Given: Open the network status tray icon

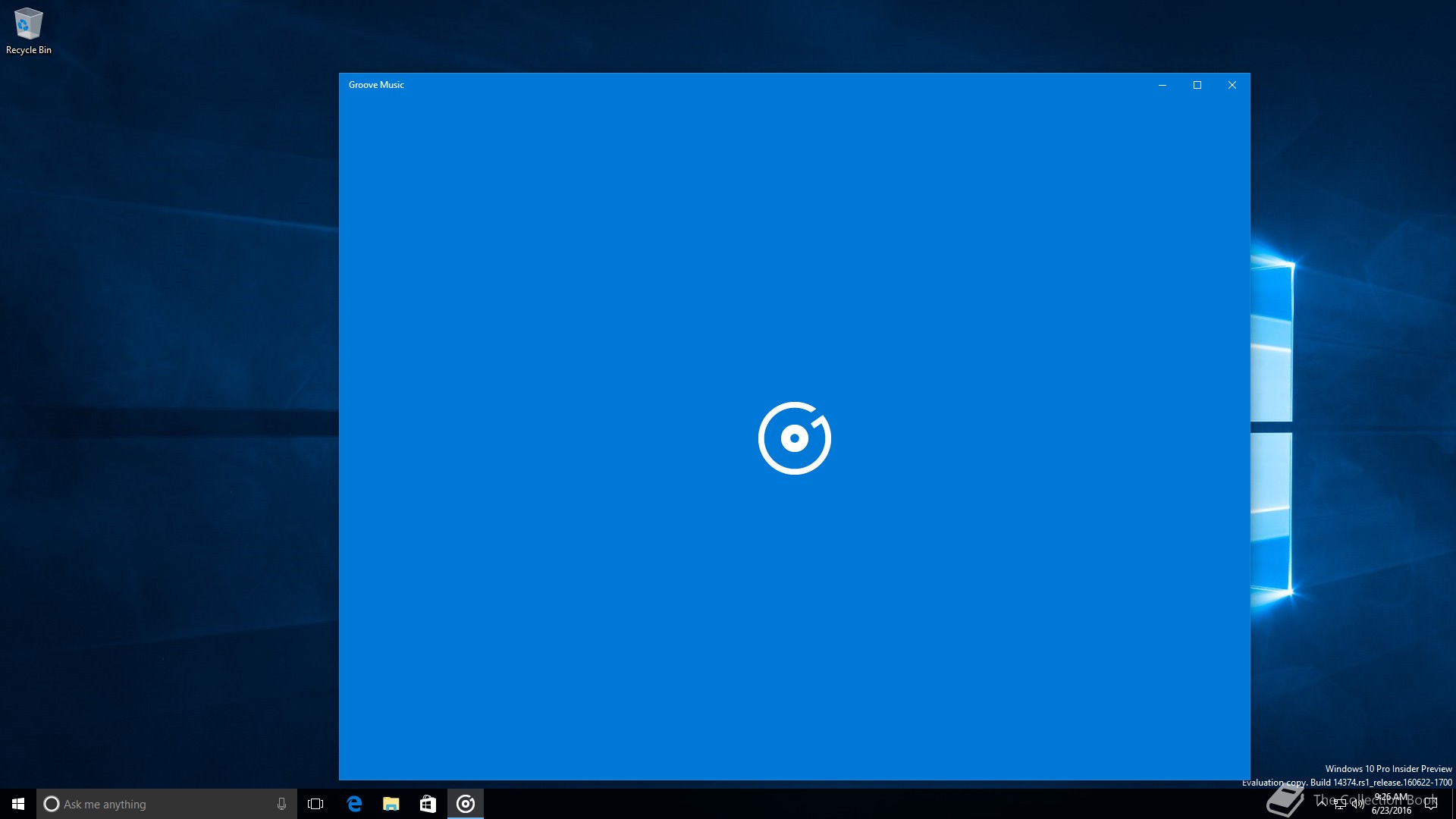Looking at the screenshot, I should click(x=1340, y=804).
